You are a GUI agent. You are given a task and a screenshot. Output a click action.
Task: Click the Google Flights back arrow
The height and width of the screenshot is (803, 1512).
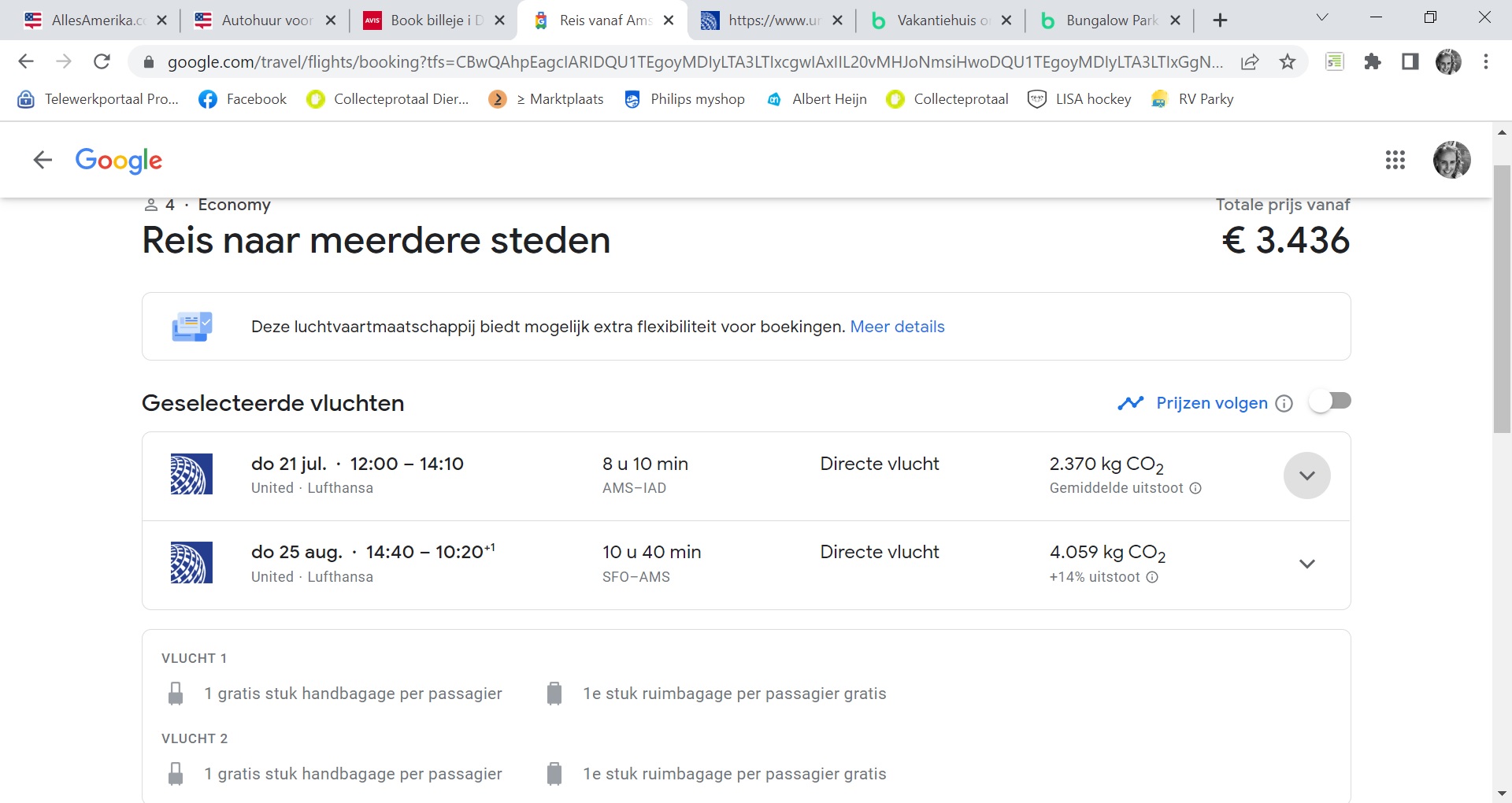pos(43,160)
